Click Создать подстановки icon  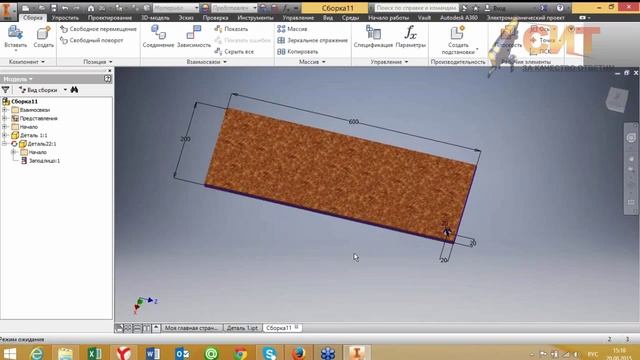pos(458,32)
